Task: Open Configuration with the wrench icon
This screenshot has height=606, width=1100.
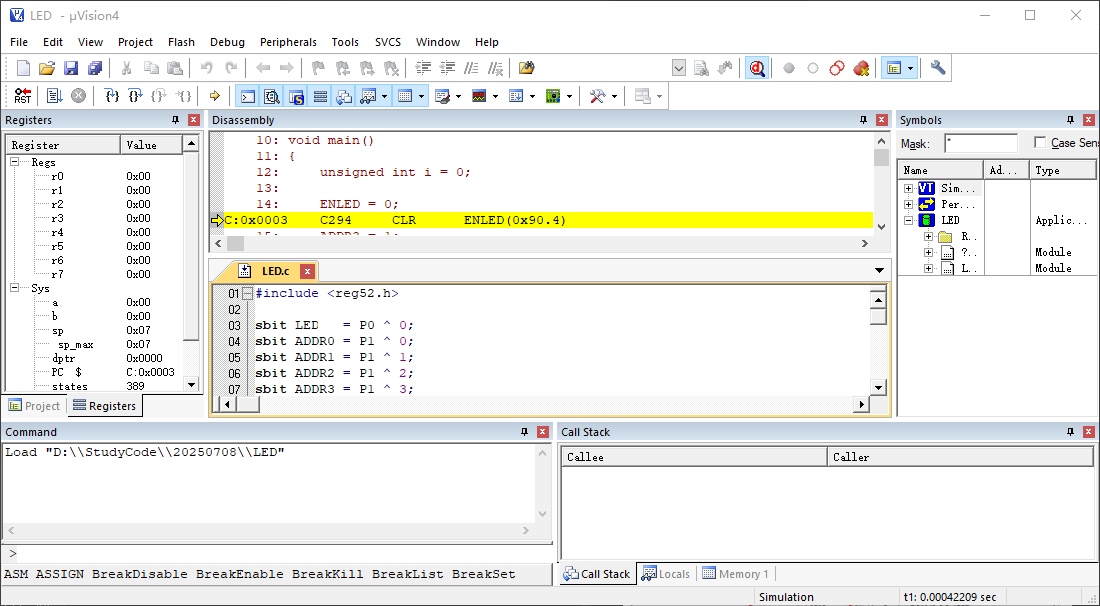Action: click(x=938, y=68)
